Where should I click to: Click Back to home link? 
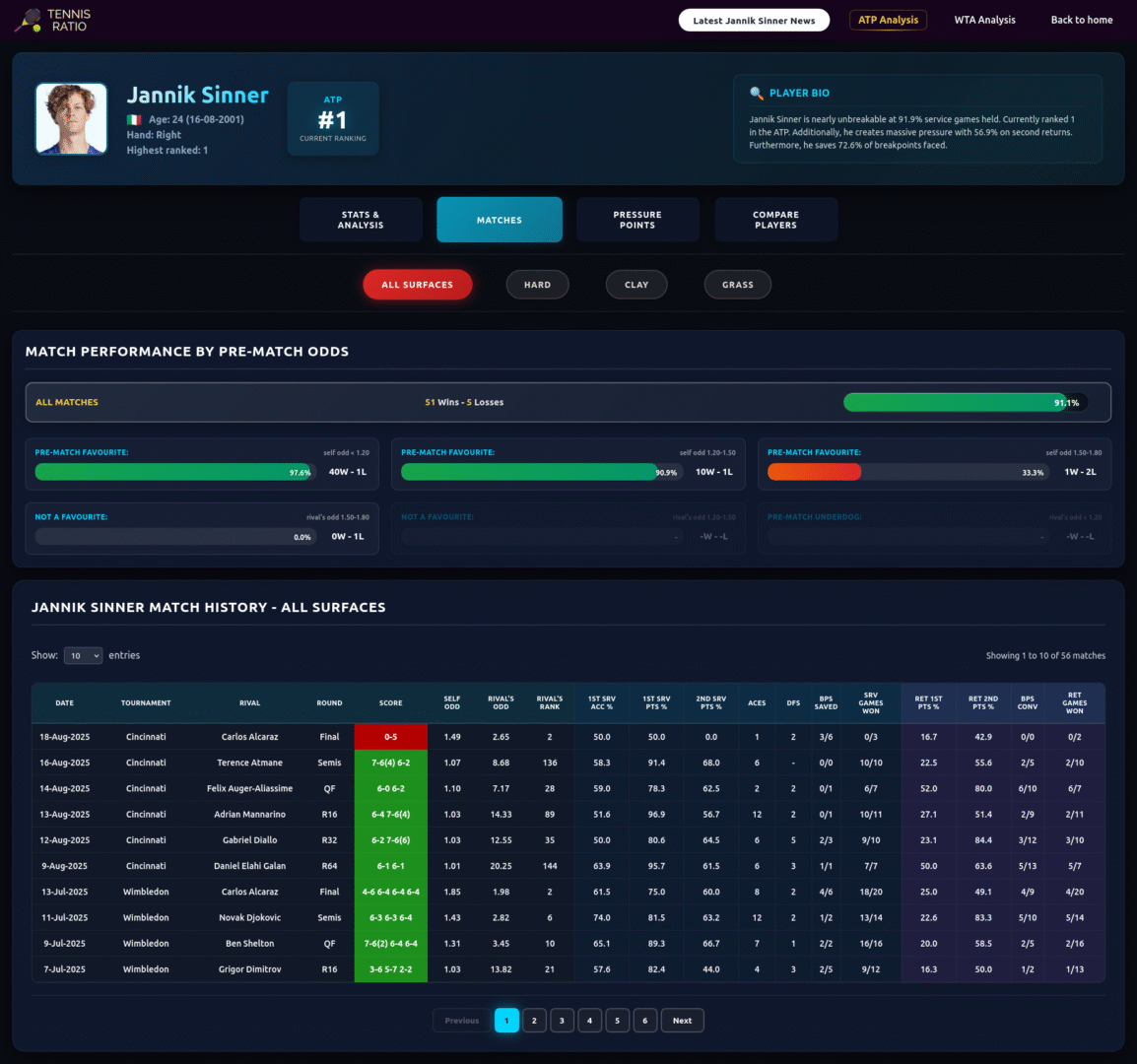coord(1081,20)
